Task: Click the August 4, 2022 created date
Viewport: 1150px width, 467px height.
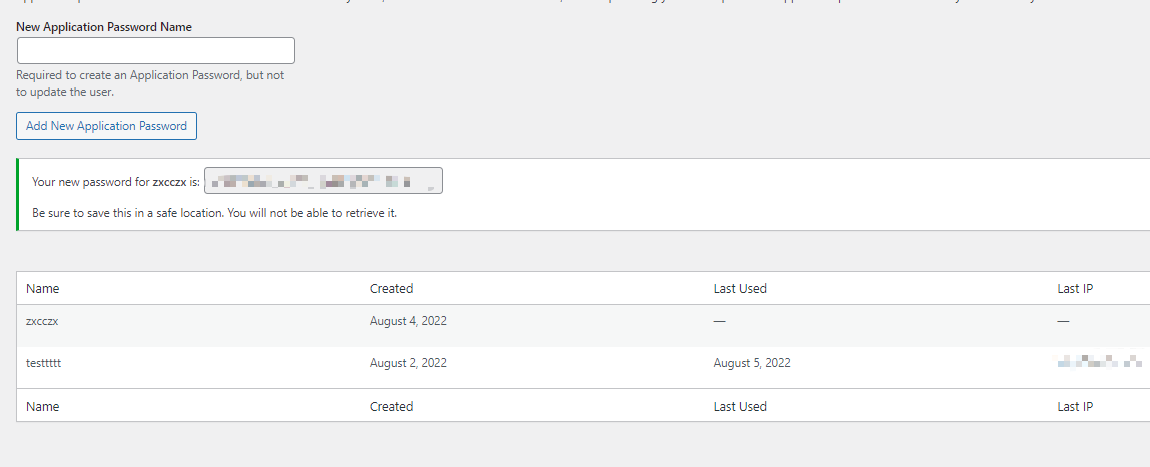Action: [408, 321]
